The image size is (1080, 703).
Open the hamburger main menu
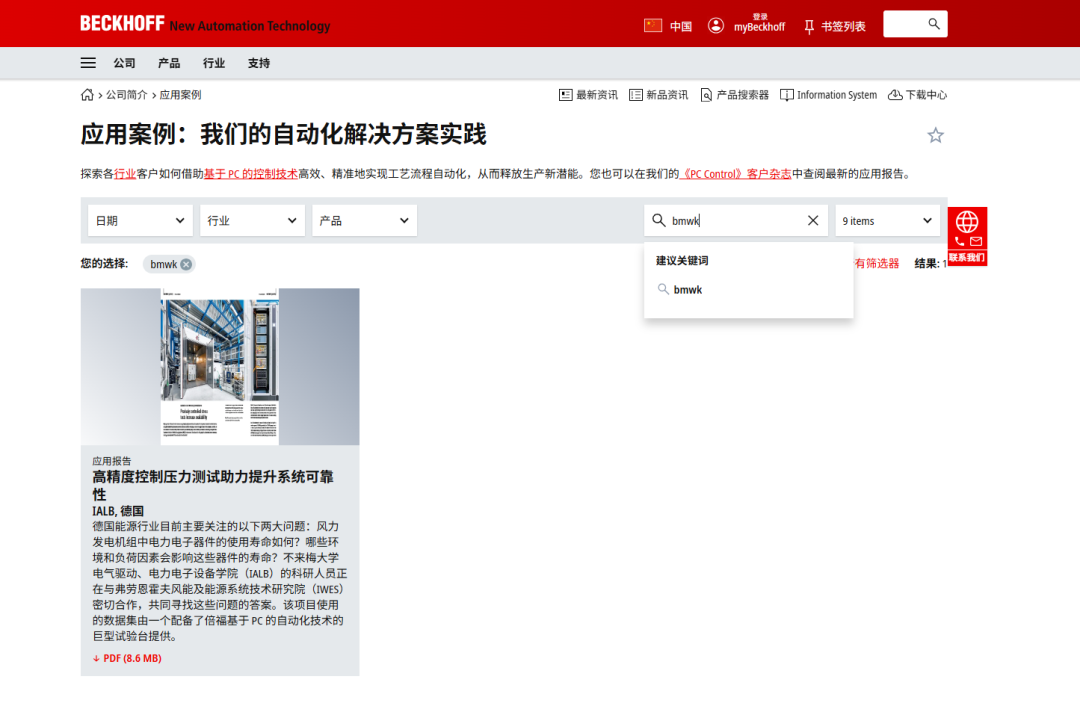coord(88,63)
